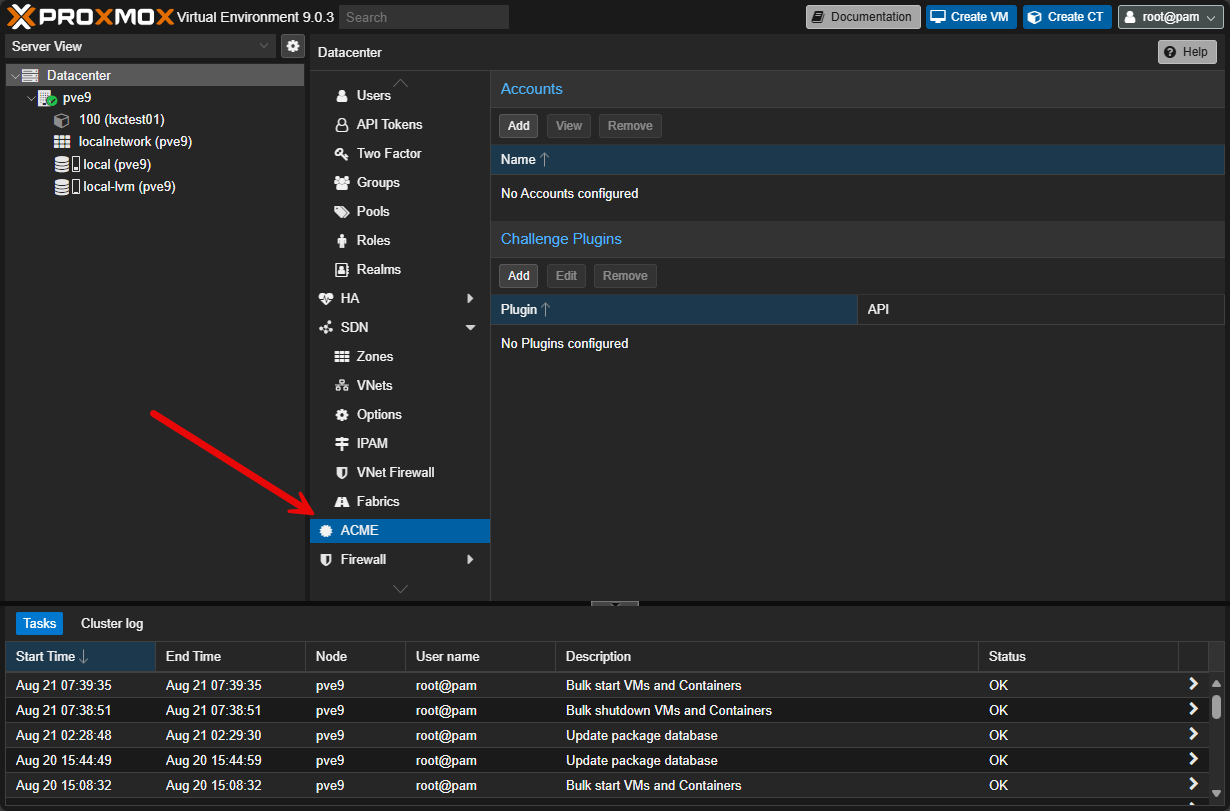Select the lxctest01 container icon in tree
Screen dimensions: 1230x811
62,120
